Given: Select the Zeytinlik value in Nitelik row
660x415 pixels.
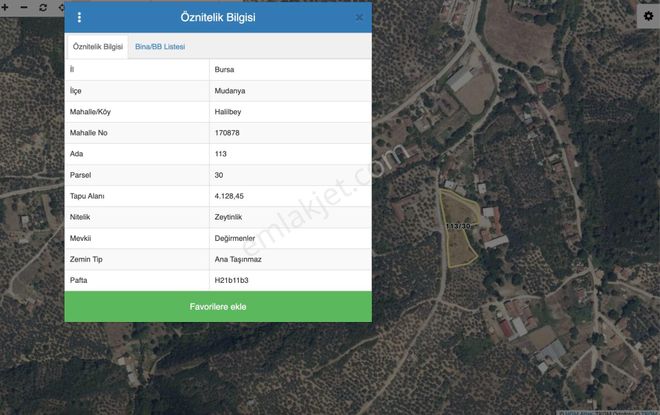Looking at the screenshot, I should click(x=229, y=217).
